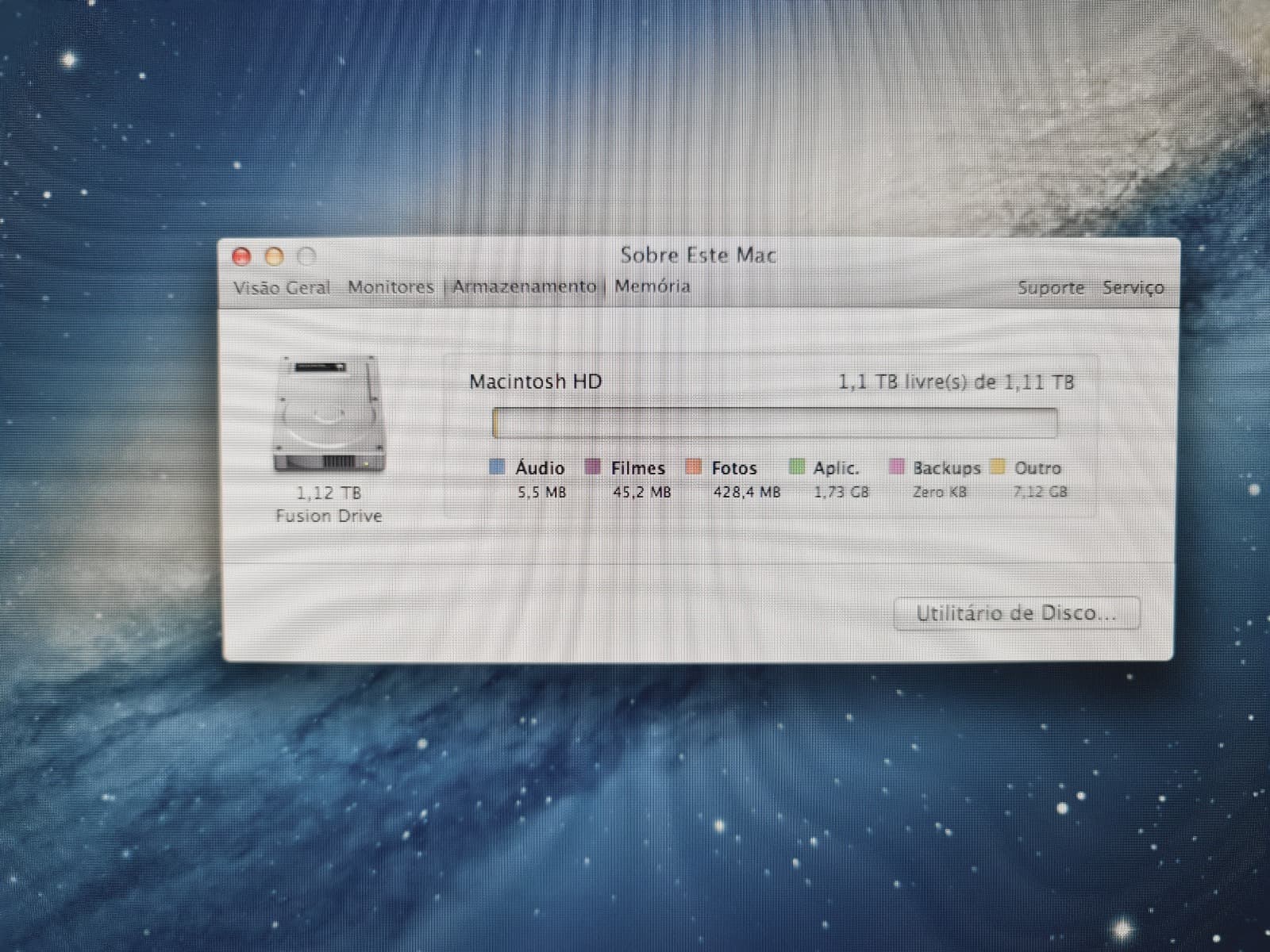Click the '5,5 MB' Áudio value
This screenshot has width=1270, height=952.
point(542,492)
